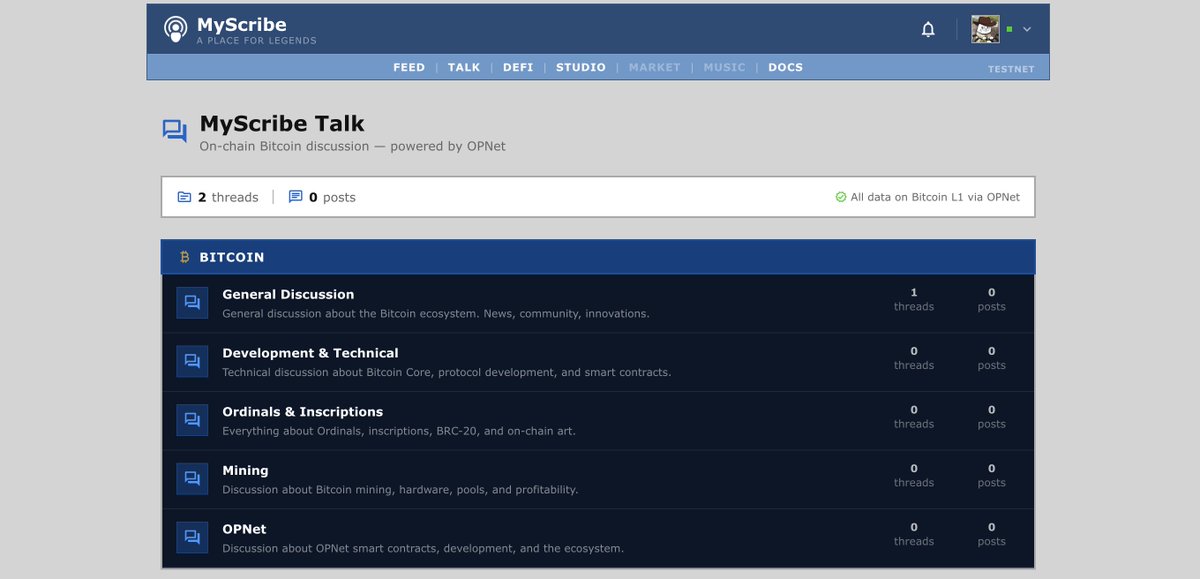Click OPNet row's posts count
The image size is (1200, 579).
click(991, 534)
